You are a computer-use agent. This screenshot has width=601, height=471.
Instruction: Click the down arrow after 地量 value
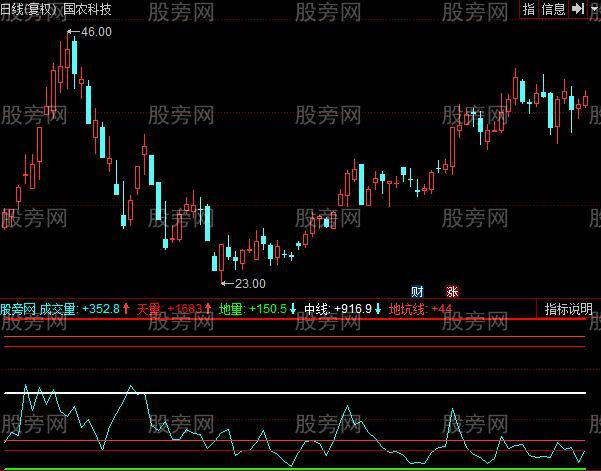point(295,309)
